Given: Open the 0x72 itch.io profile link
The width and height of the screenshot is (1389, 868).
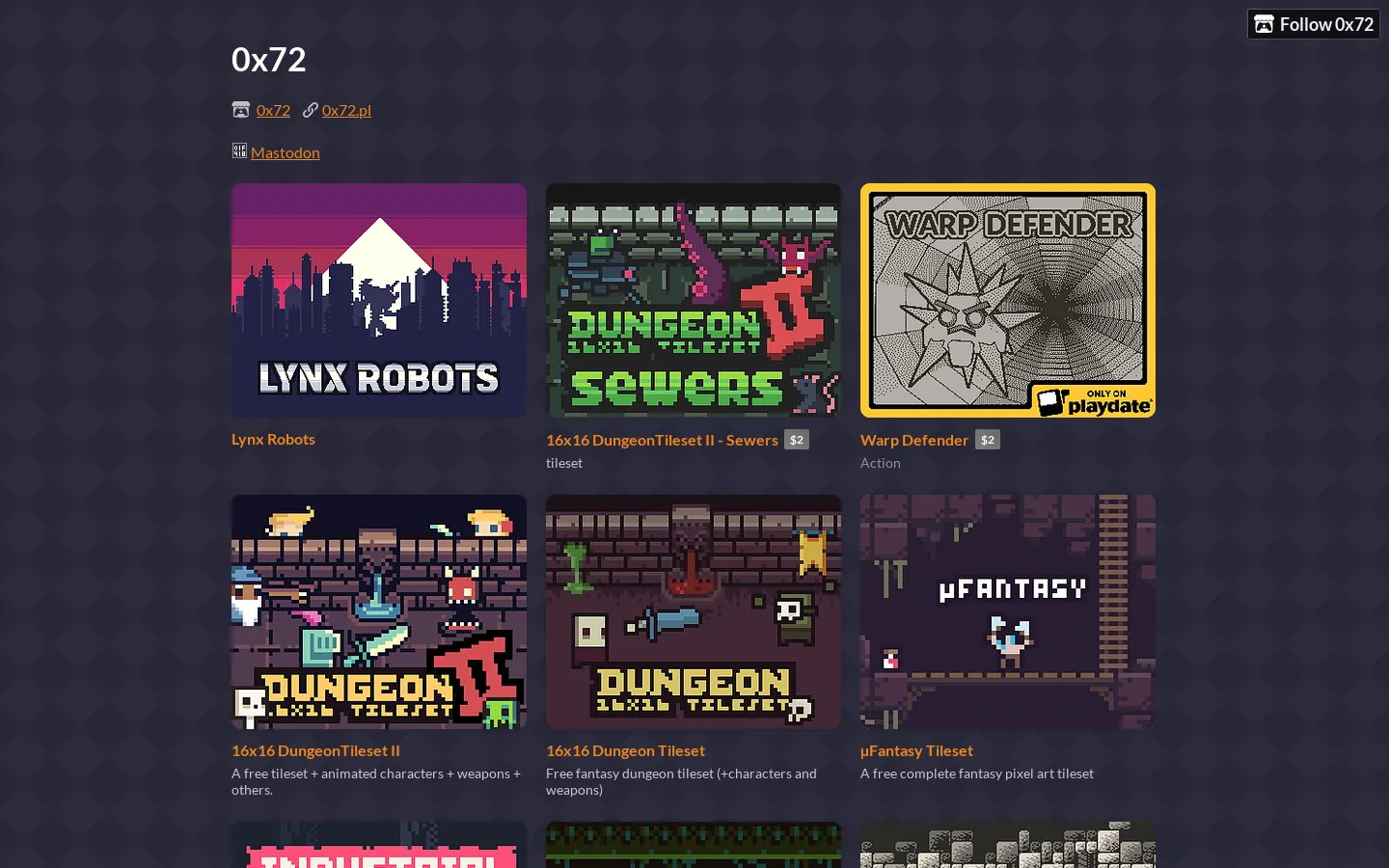Looking at the screenshot, I should [x=273, y=110].
